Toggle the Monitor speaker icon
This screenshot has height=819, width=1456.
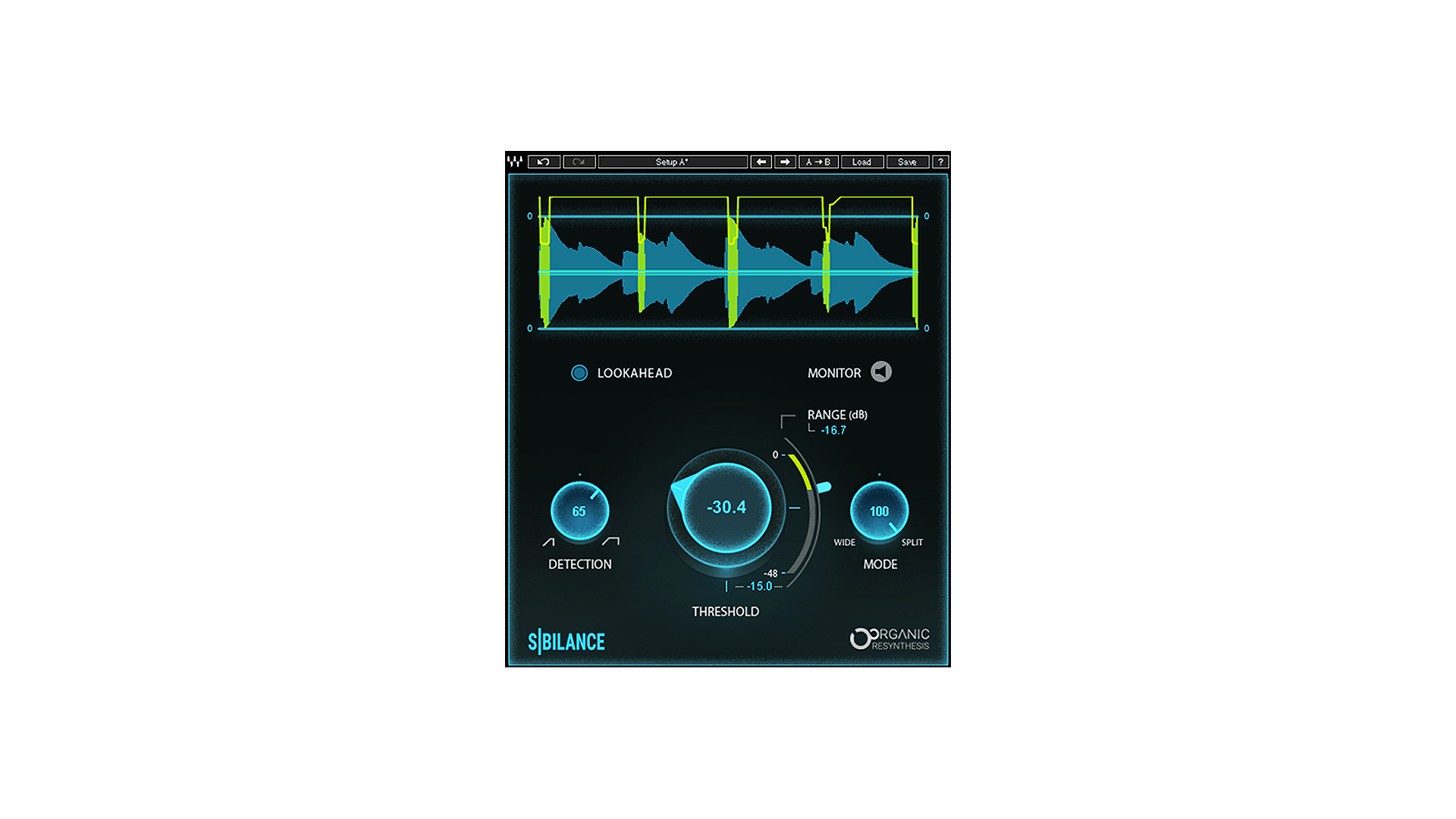point(881,372)
